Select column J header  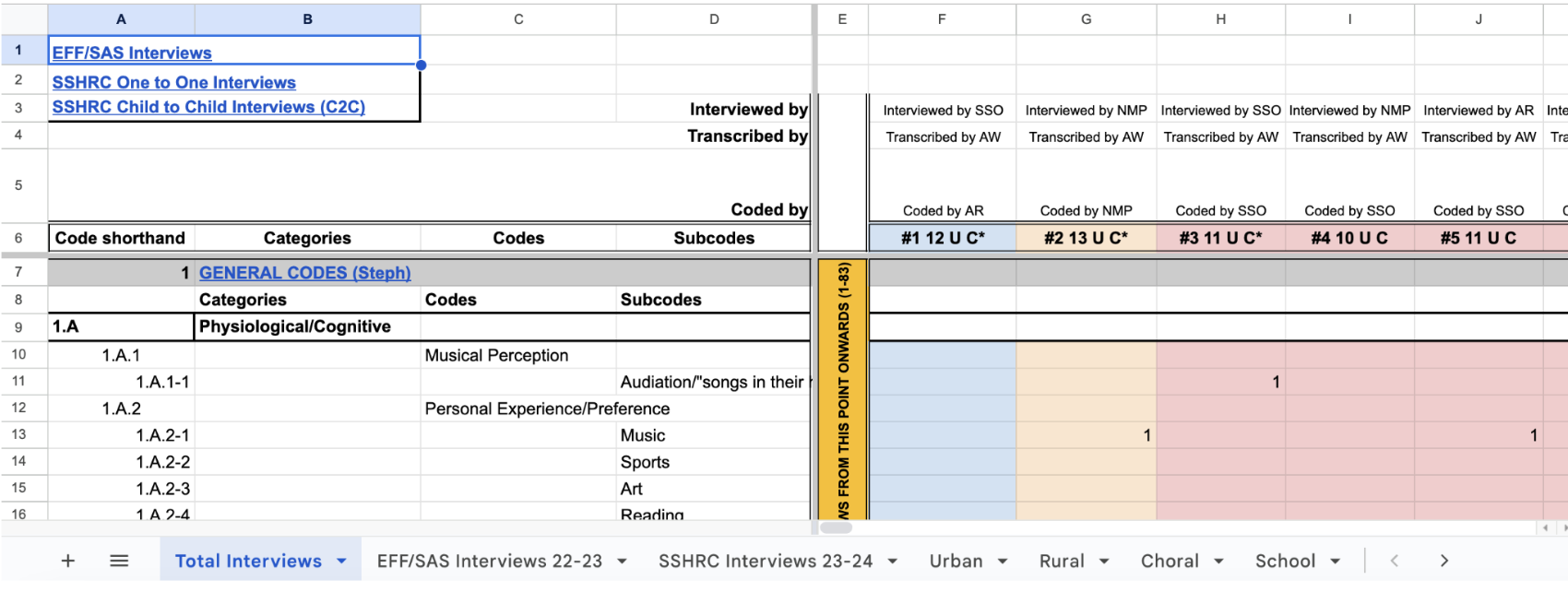click(x=1479, y=19)
